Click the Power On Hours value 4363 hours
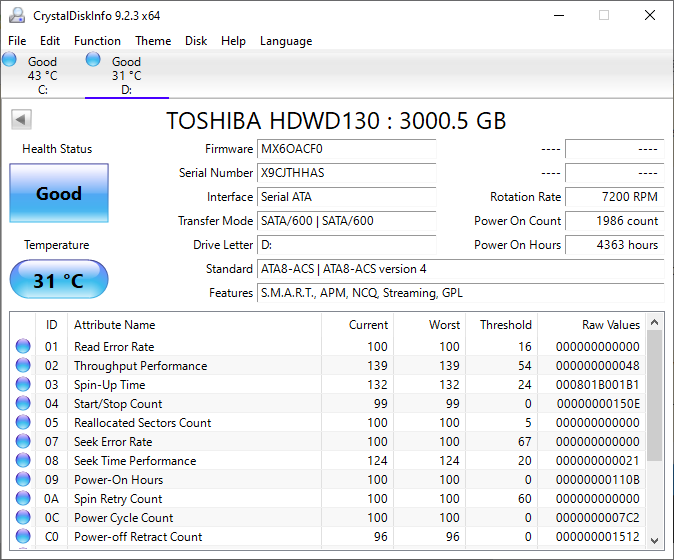 click(x=615, y=245)
